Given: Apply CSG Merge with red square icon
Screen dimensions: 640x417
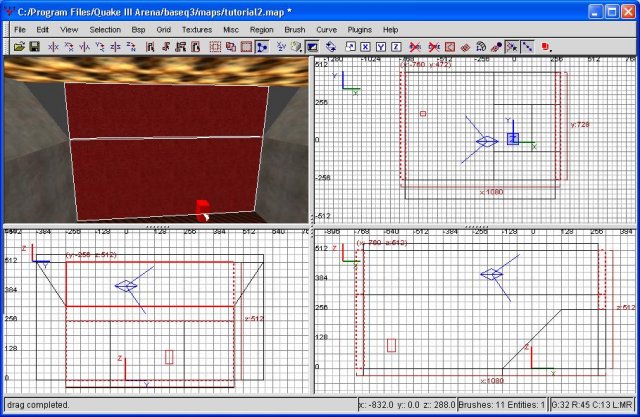Looking at the screenshot, I should point(246,47).
